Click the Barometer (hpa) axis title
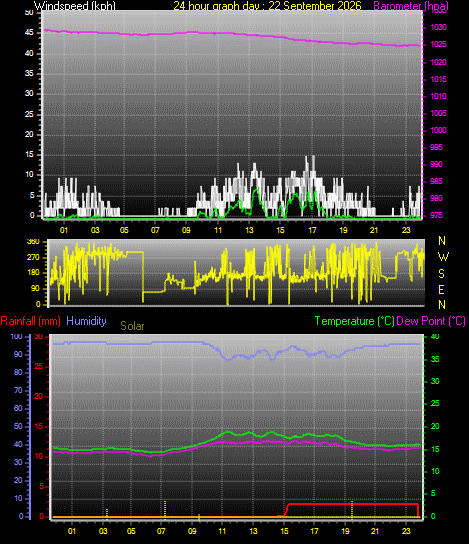This screenshot has width=469, height=544. tap(411, 6)
